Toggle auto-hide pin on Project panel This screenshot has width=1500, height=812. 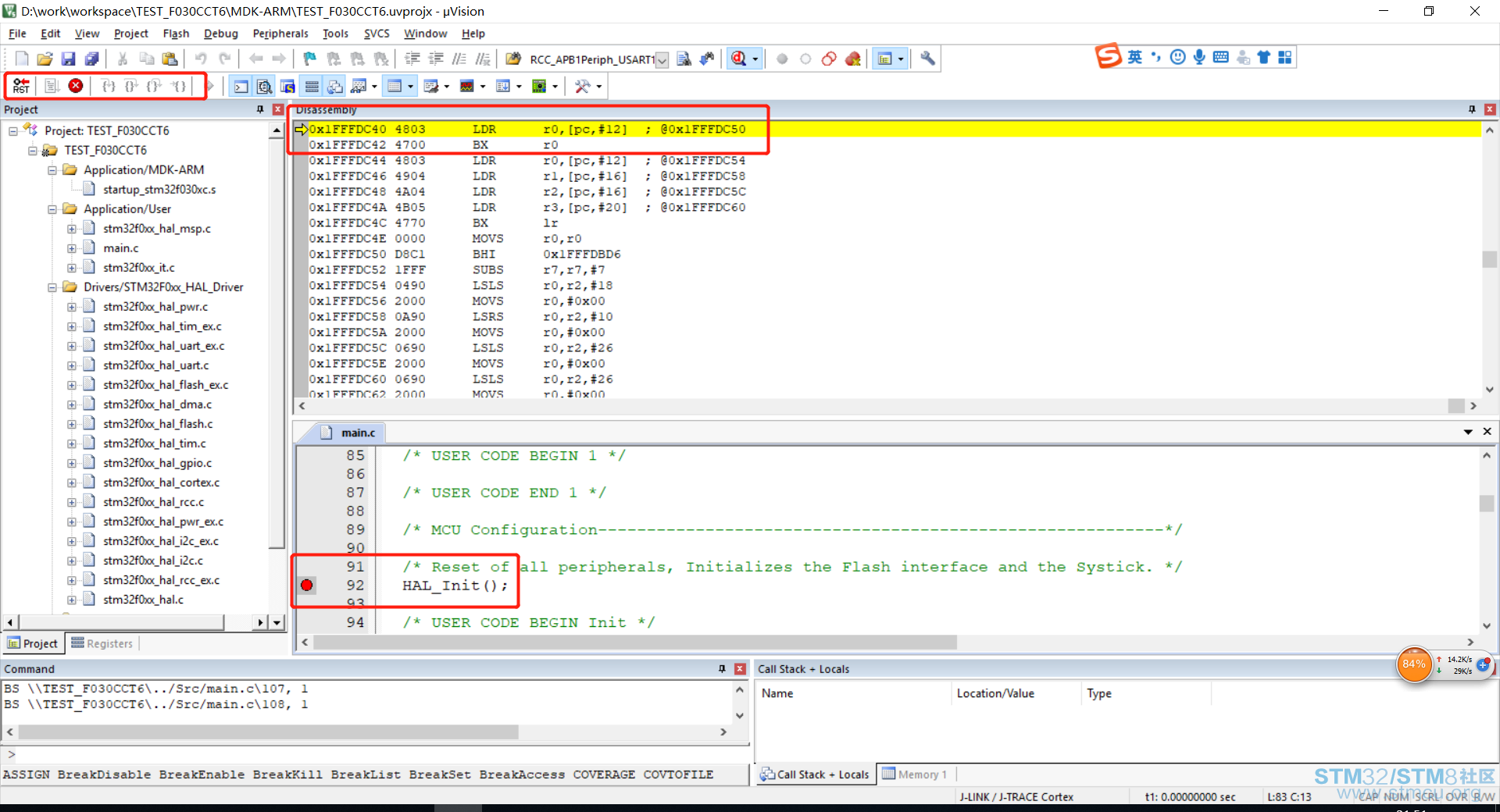pos(260,109)
